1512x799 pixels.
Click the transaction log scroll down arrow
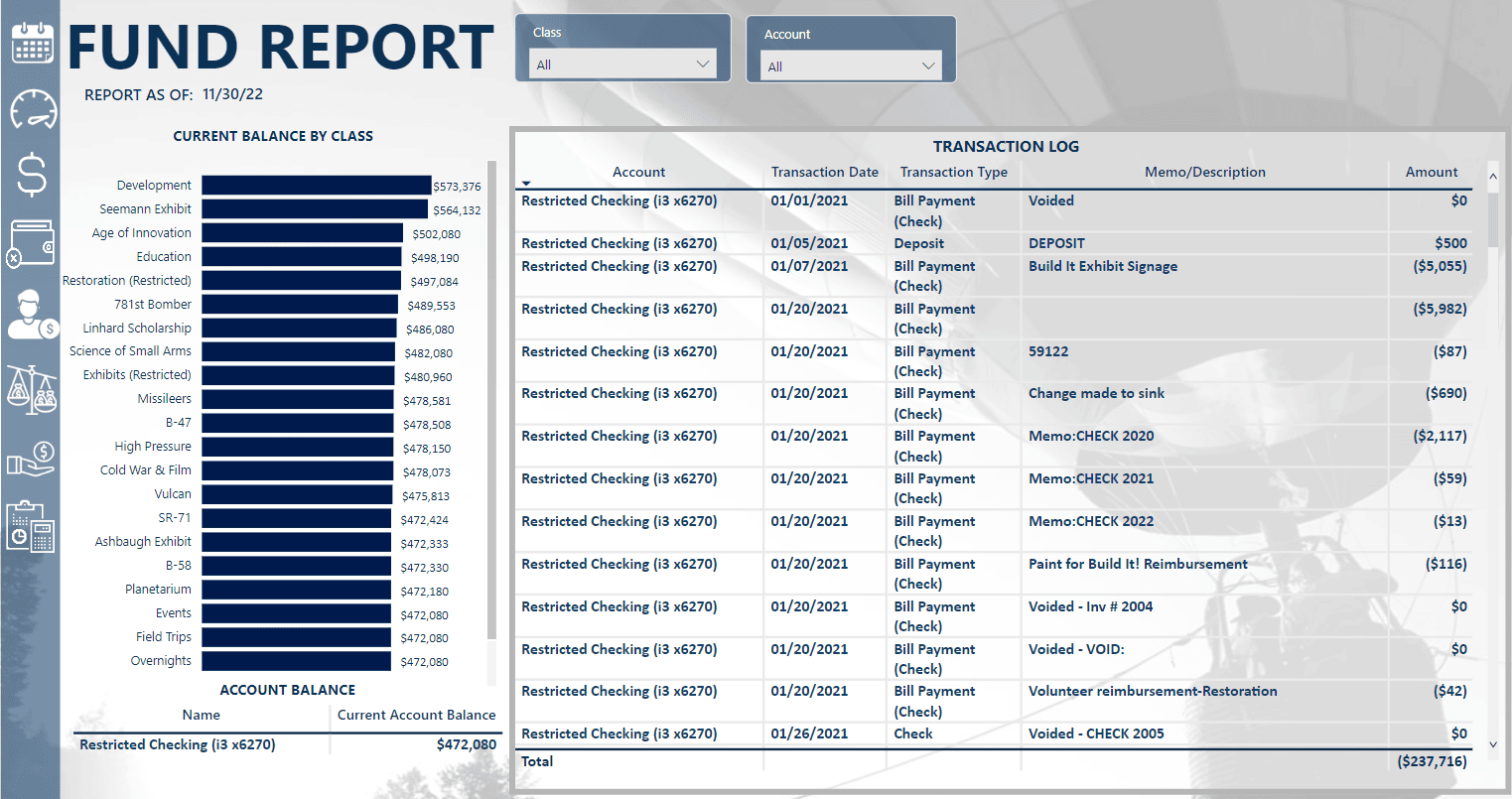click(x=1493, y=744)
